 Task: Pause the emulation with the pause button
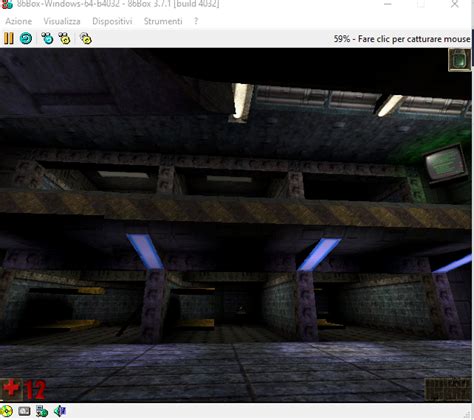9,39
